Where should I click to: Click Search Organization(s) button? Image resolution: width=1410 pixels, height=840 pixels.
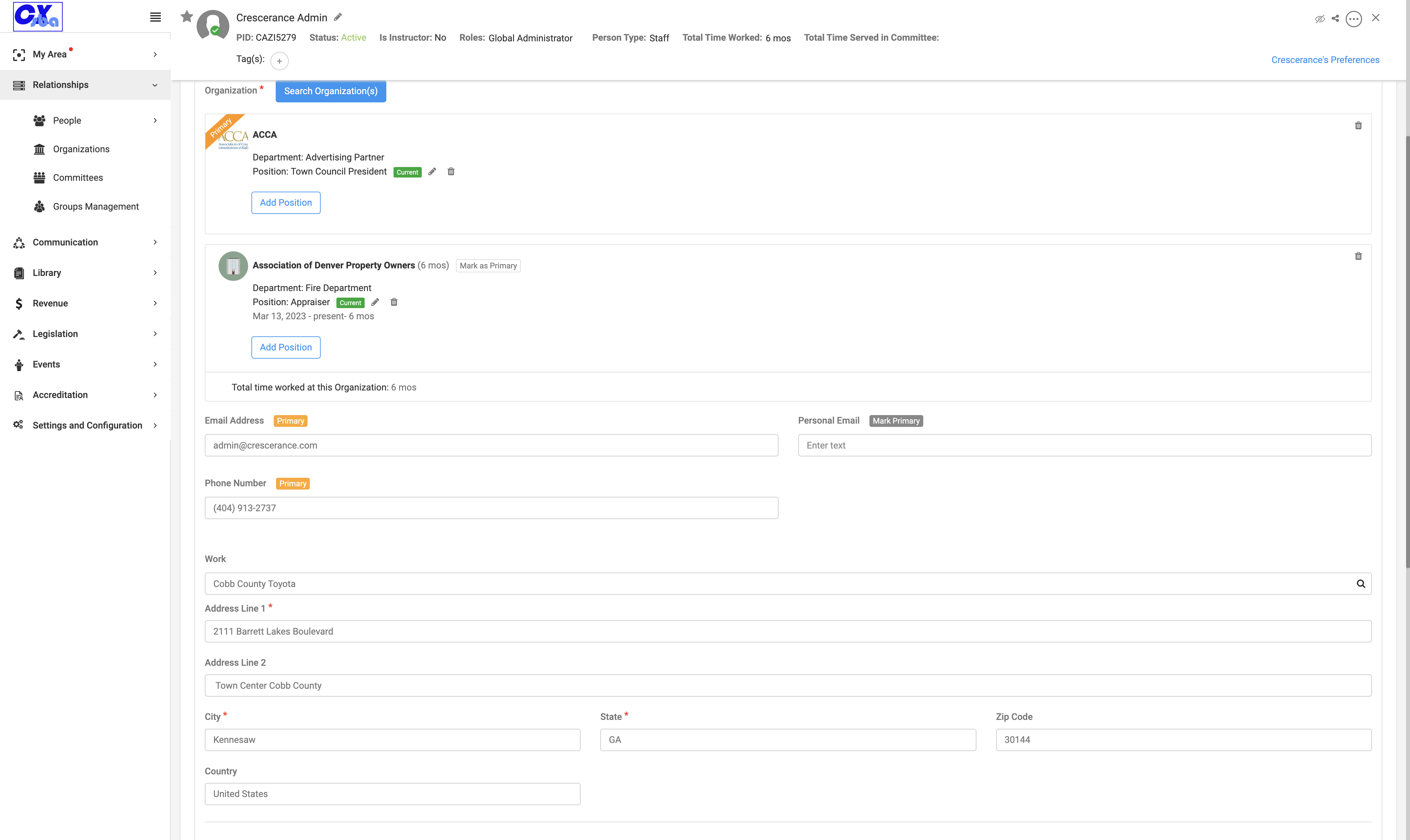click(x=331, y=91)
